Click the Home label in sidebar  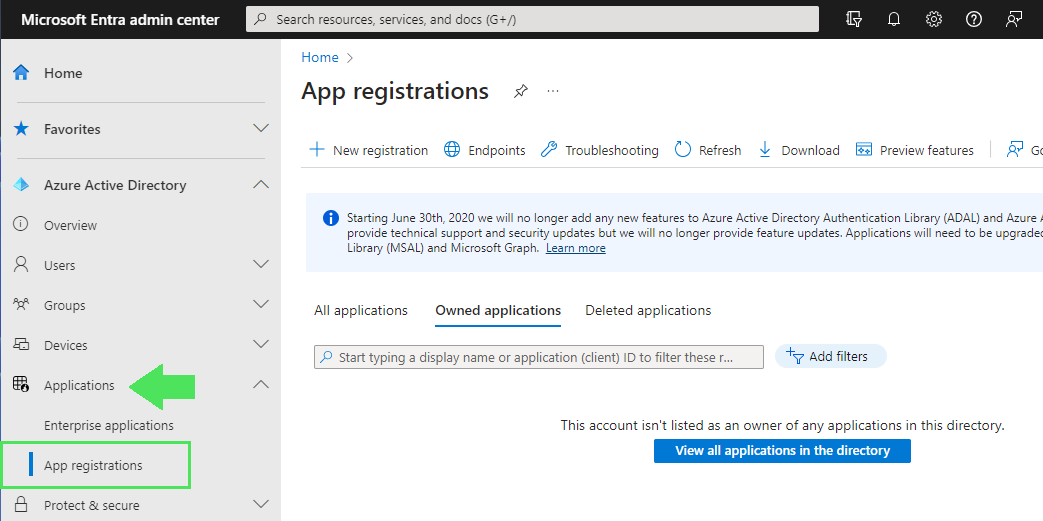coord(63,73)
